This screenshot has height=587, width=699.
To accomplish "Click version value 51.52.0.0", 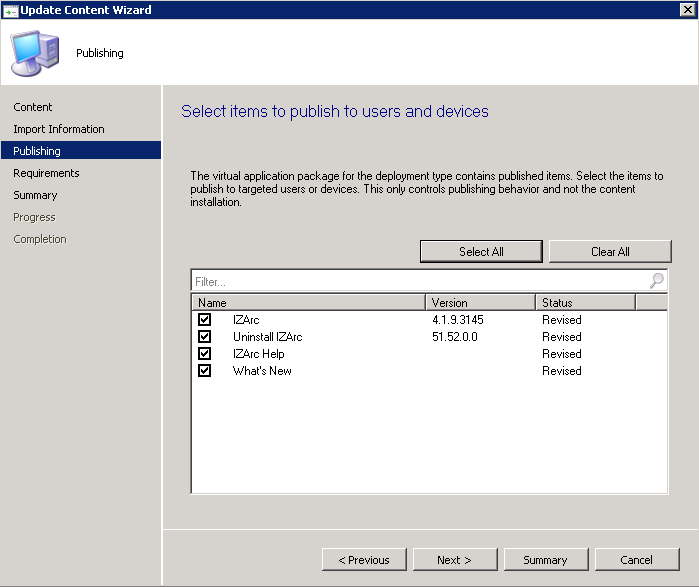I will pyautogui.click(x=455, y=337).
